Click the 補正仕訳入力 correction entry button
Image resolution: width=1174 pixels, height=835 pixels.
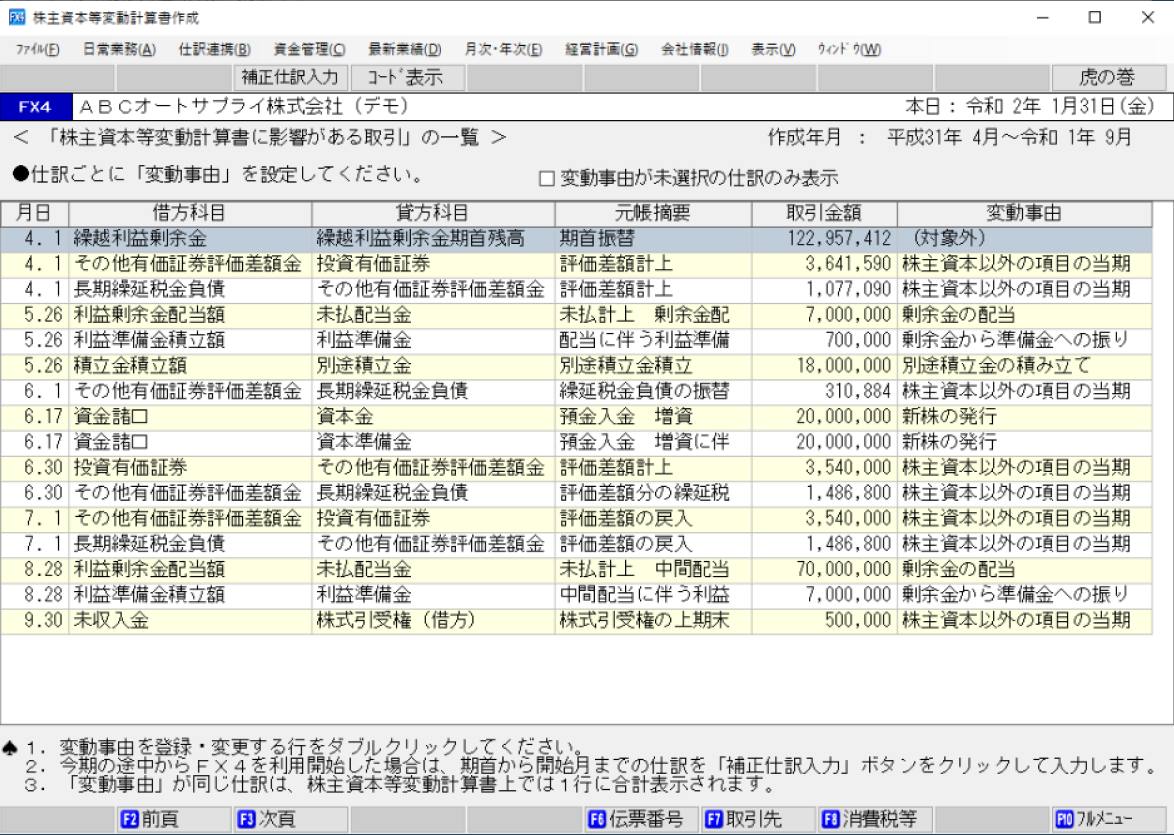pos(291,76)
